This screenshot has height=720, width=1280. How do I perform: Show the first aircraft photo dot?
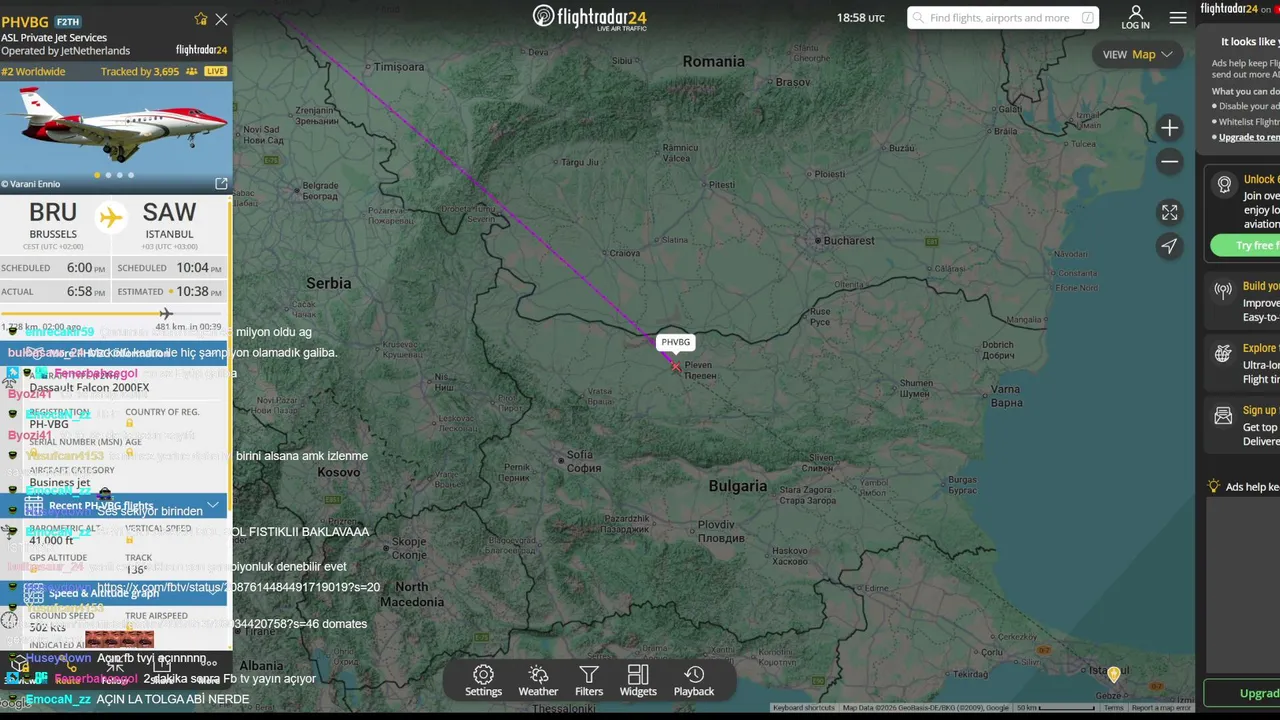point(97,175)
